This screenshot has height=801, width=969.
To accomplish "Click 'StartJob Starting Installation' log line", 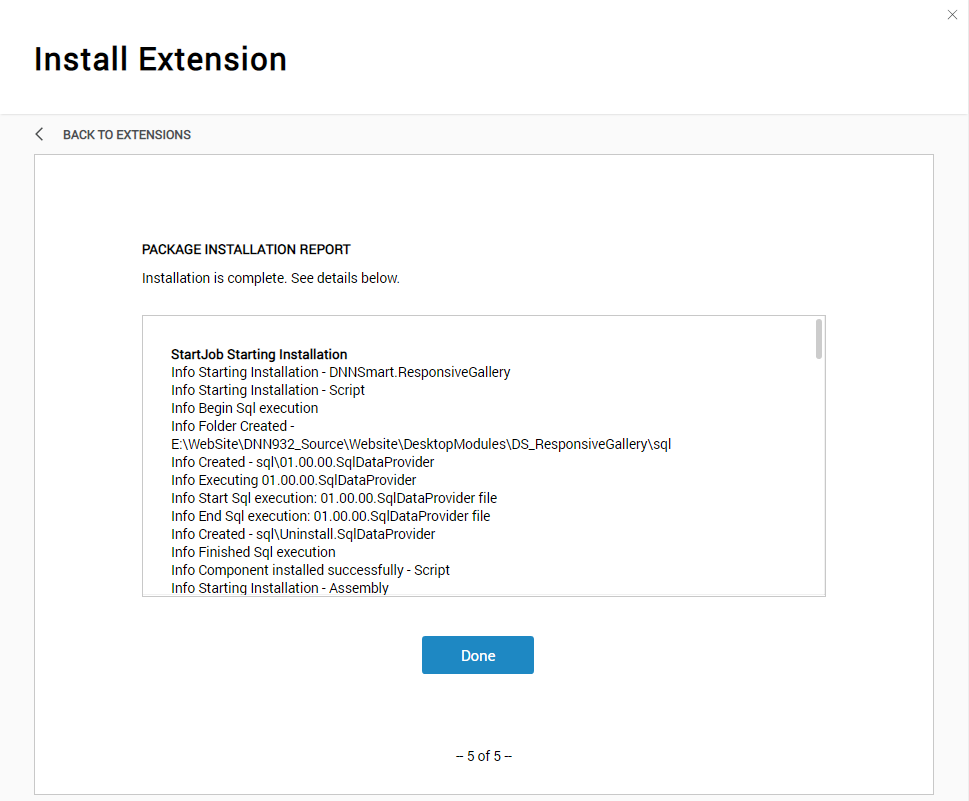I will click(x=259, y=354).
